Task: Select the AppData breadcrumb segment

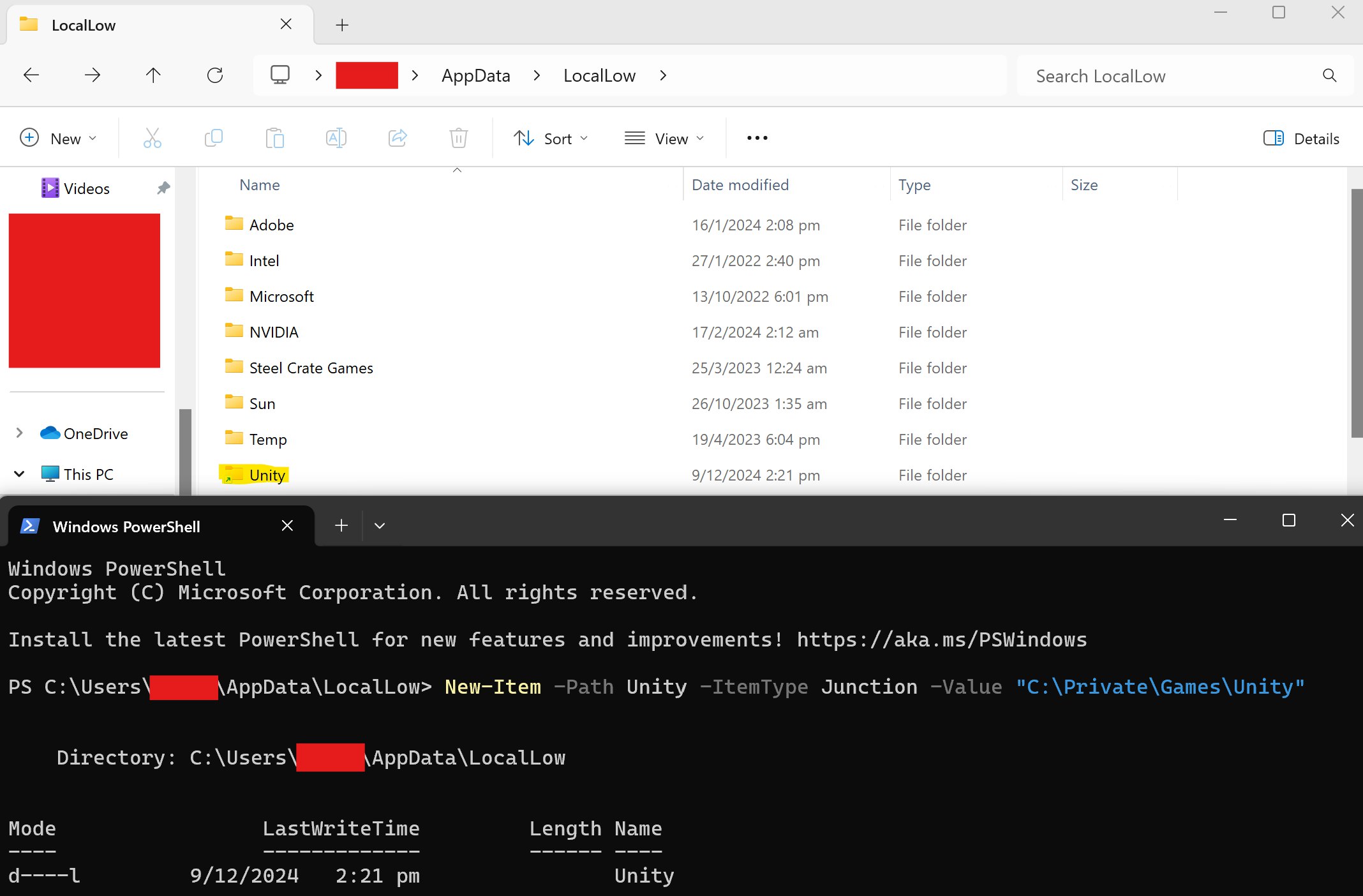Action: click(x=475, y=76)
